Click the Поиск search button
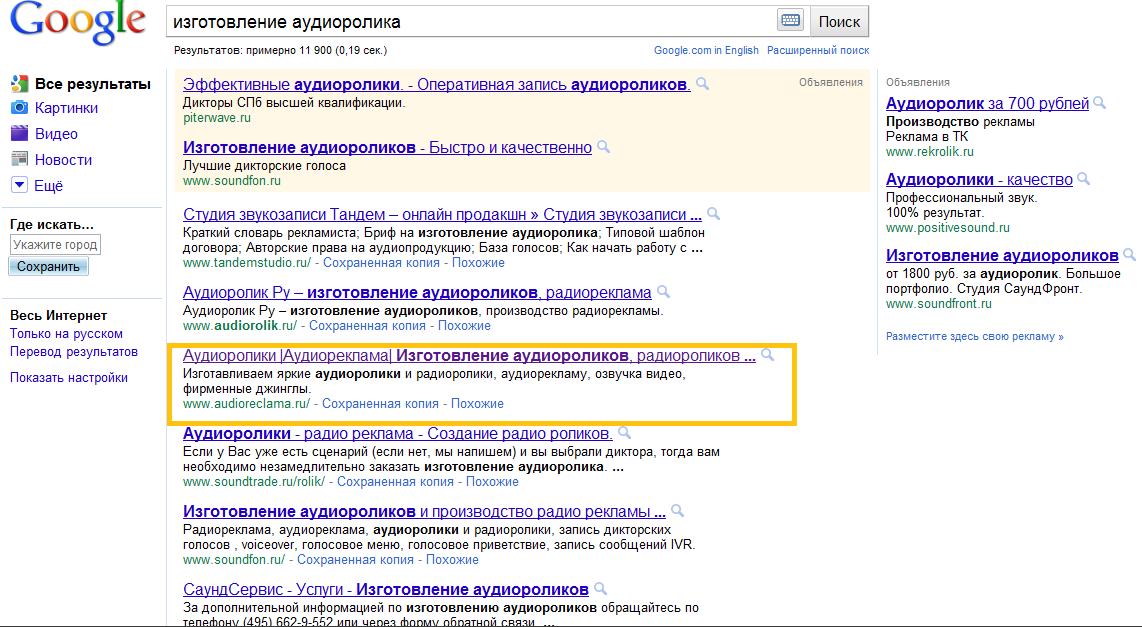 839,21
